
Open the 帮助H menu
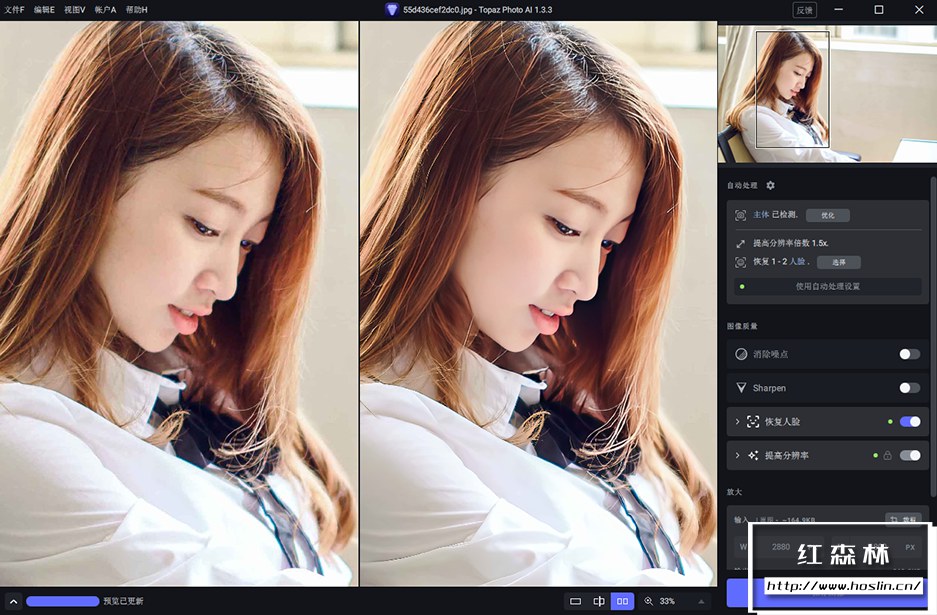click(137, 10)
